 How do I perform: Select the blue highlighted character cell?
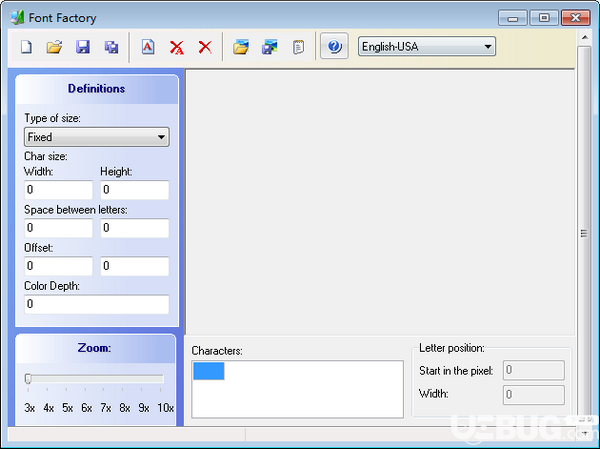pos(209,371)
